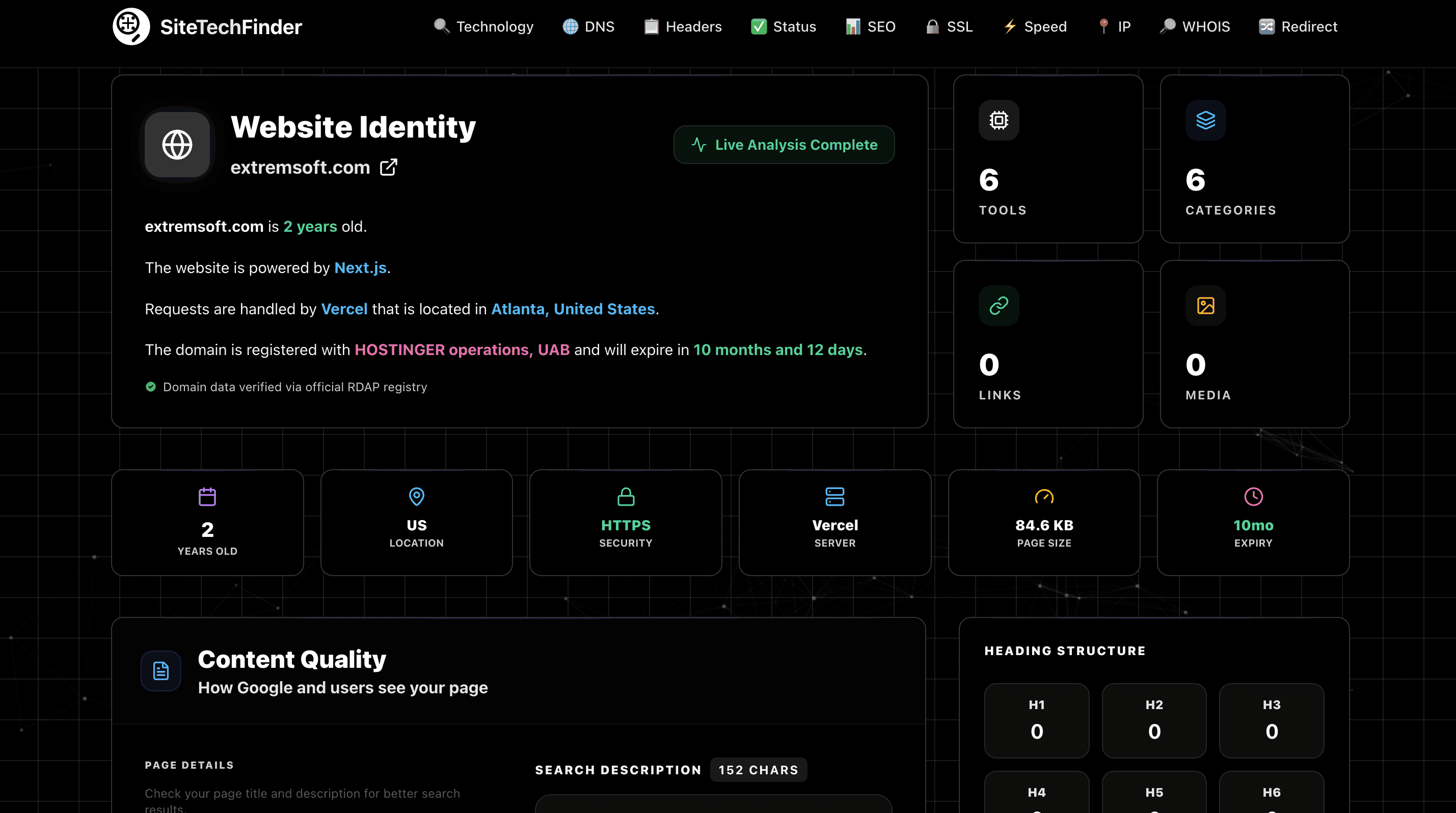
Task: Click the chain icon on the Links card
Action: click(999, 306)
